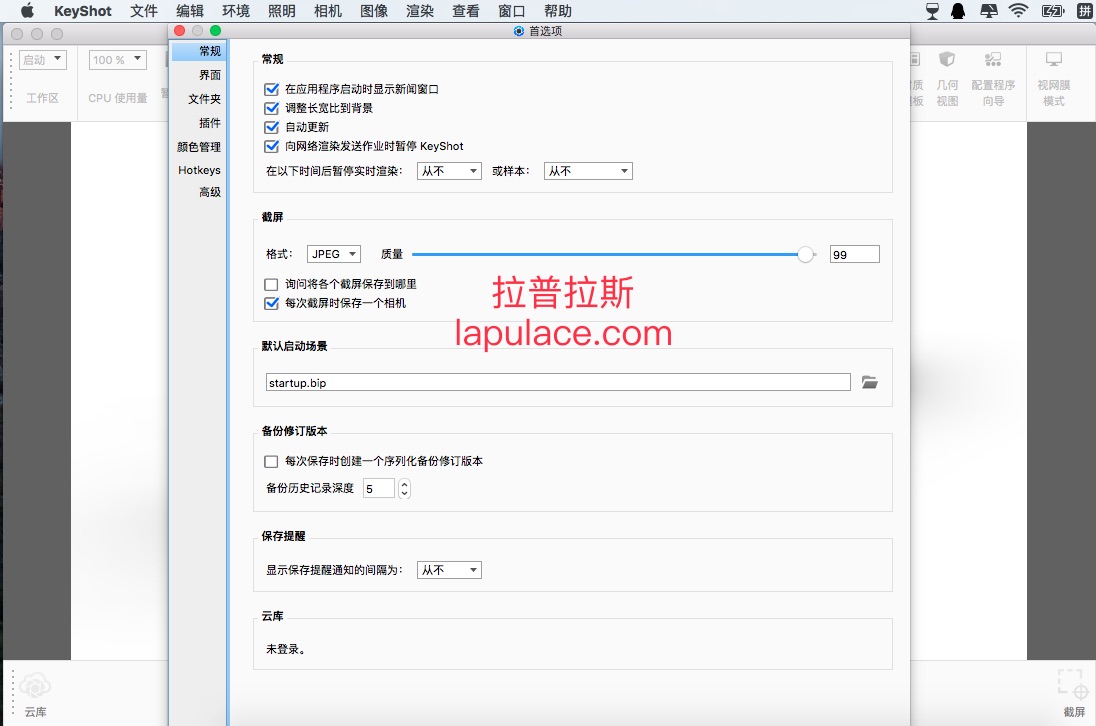Image resolution: width=1096 pixels, height=726 pixels.
Task: Click the Wi-Fi status icon
Action: point(1018,10)
